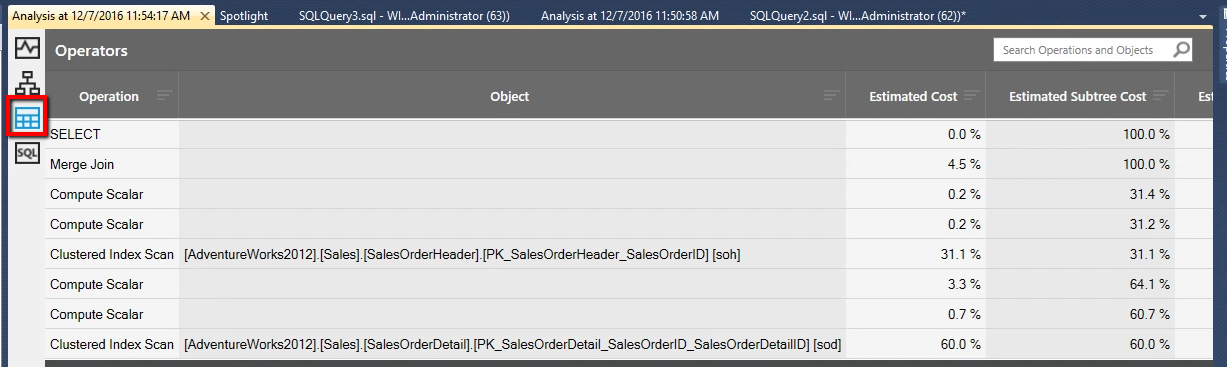Open the Analysis at 11:50:58 AM tab
This screenshot has width=1227, height=367.
pyautogui.click(x=629, y=17)
